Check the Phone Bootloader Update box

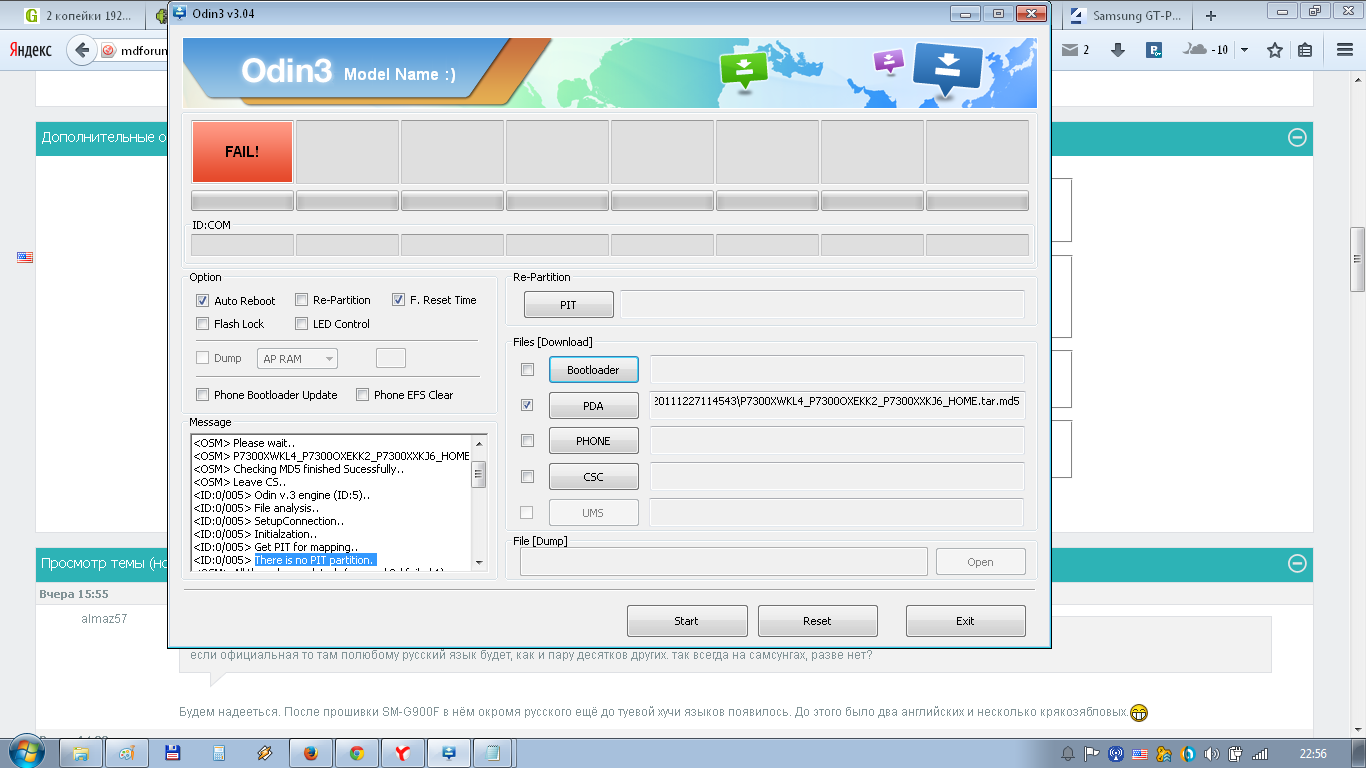coord(202,395)
